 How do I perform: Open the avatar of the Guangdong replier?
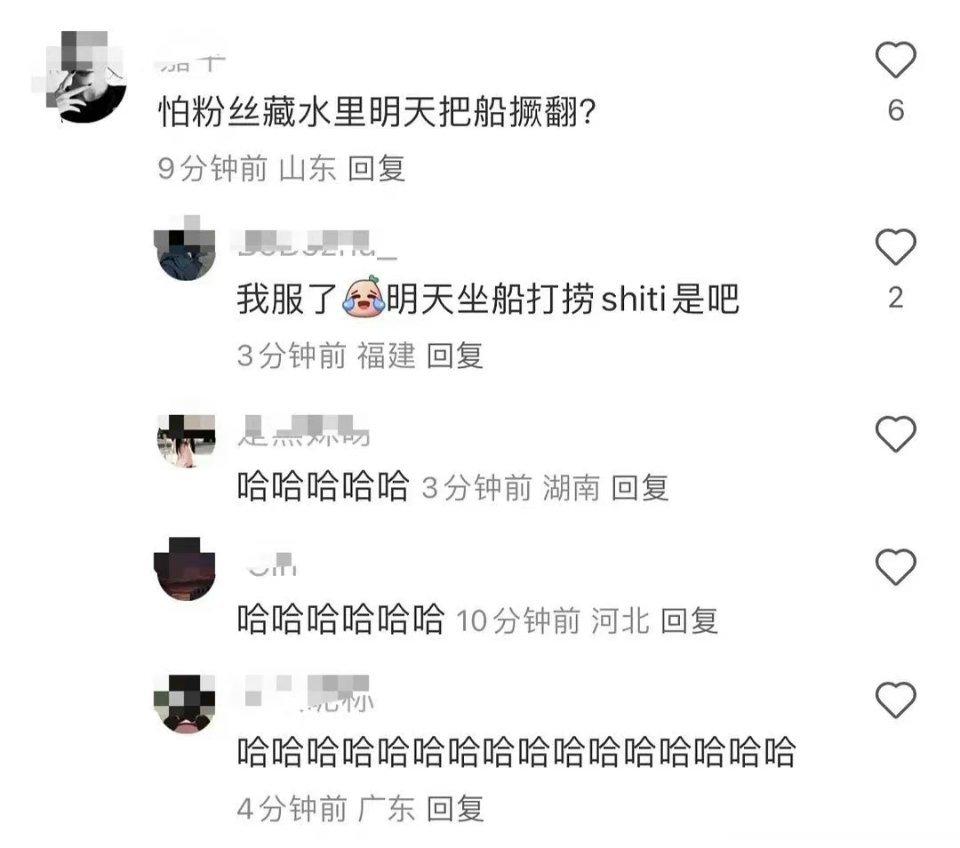tap(184, 704)
